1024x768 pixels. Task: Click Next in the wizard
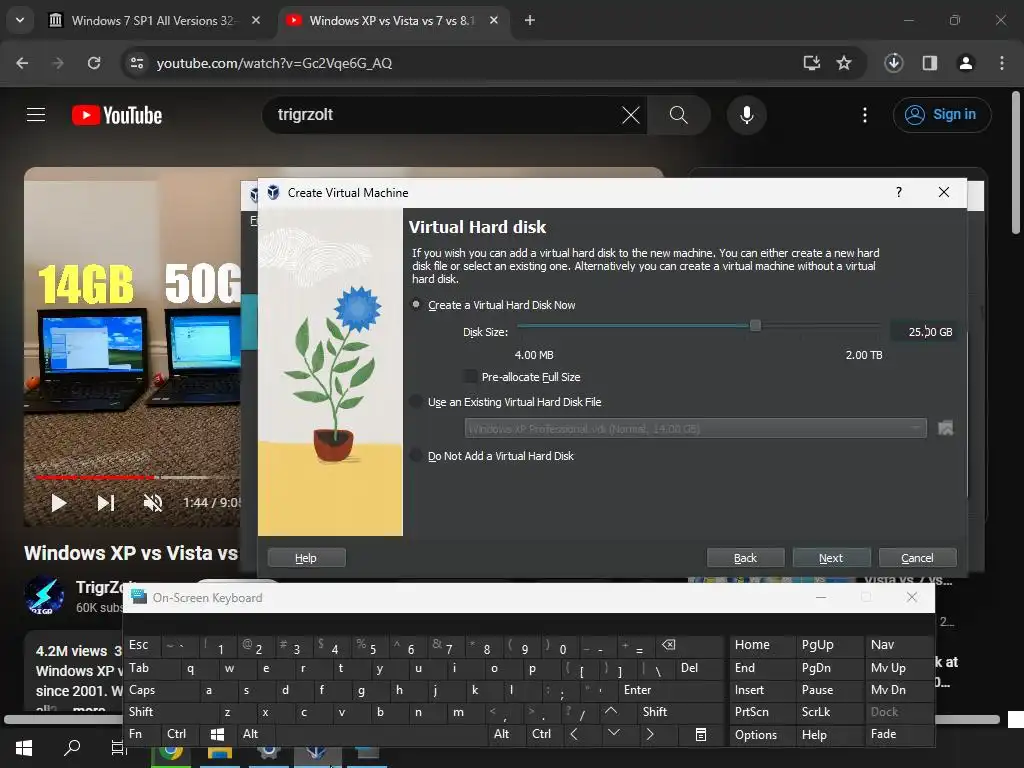[x=831, y=558]
